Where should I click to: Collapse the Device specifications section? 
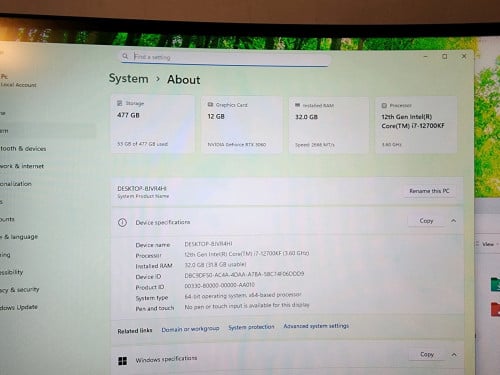tap(453, 221)
